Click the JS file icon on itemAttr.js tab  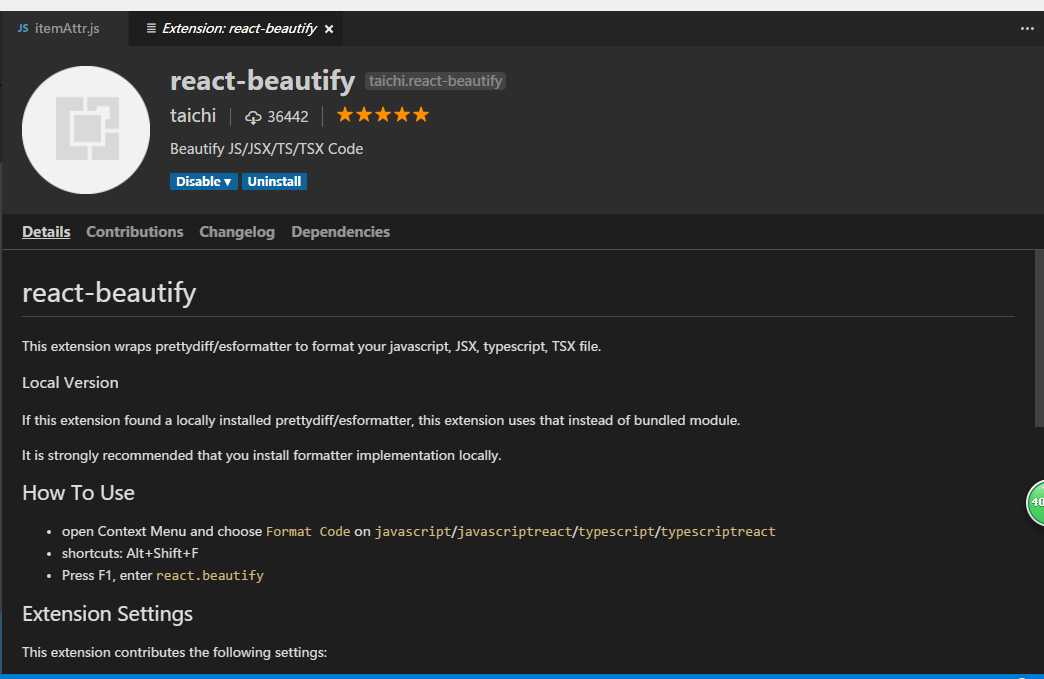(23, 28)
